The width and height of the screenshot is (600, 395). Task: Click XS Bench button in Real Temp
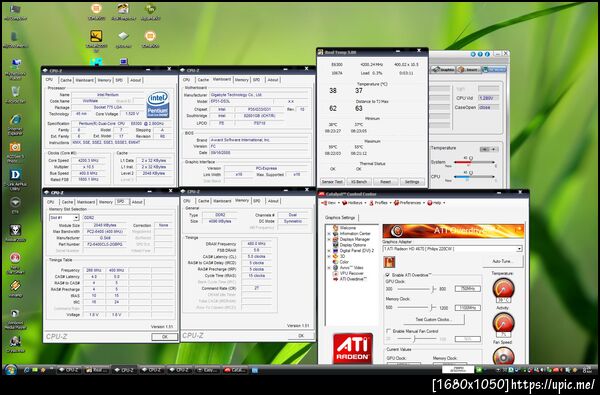click(359, 182)
